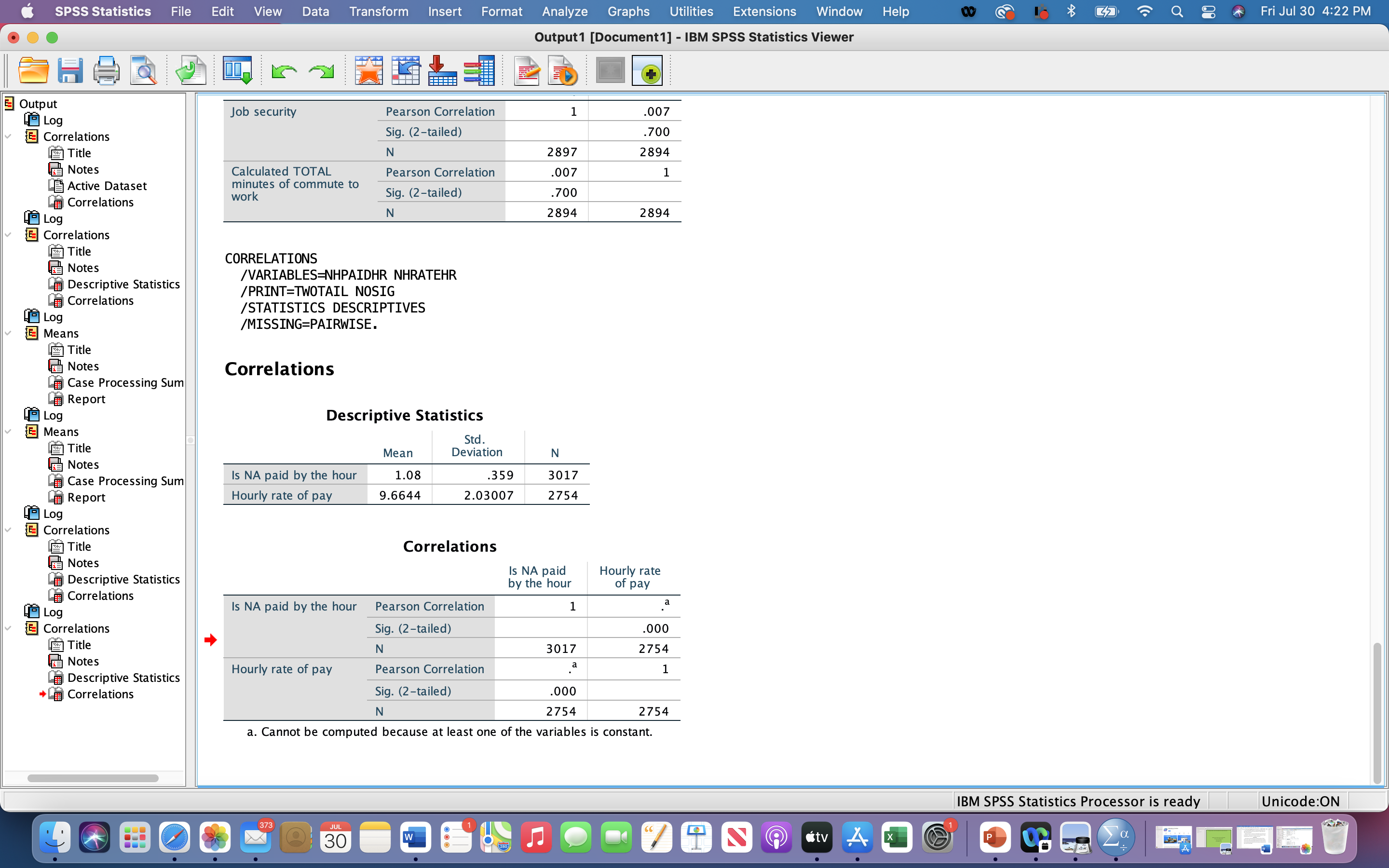1389x868 pixels.
Task: Click the Active Dataset outline item
Action: [107, 186]
